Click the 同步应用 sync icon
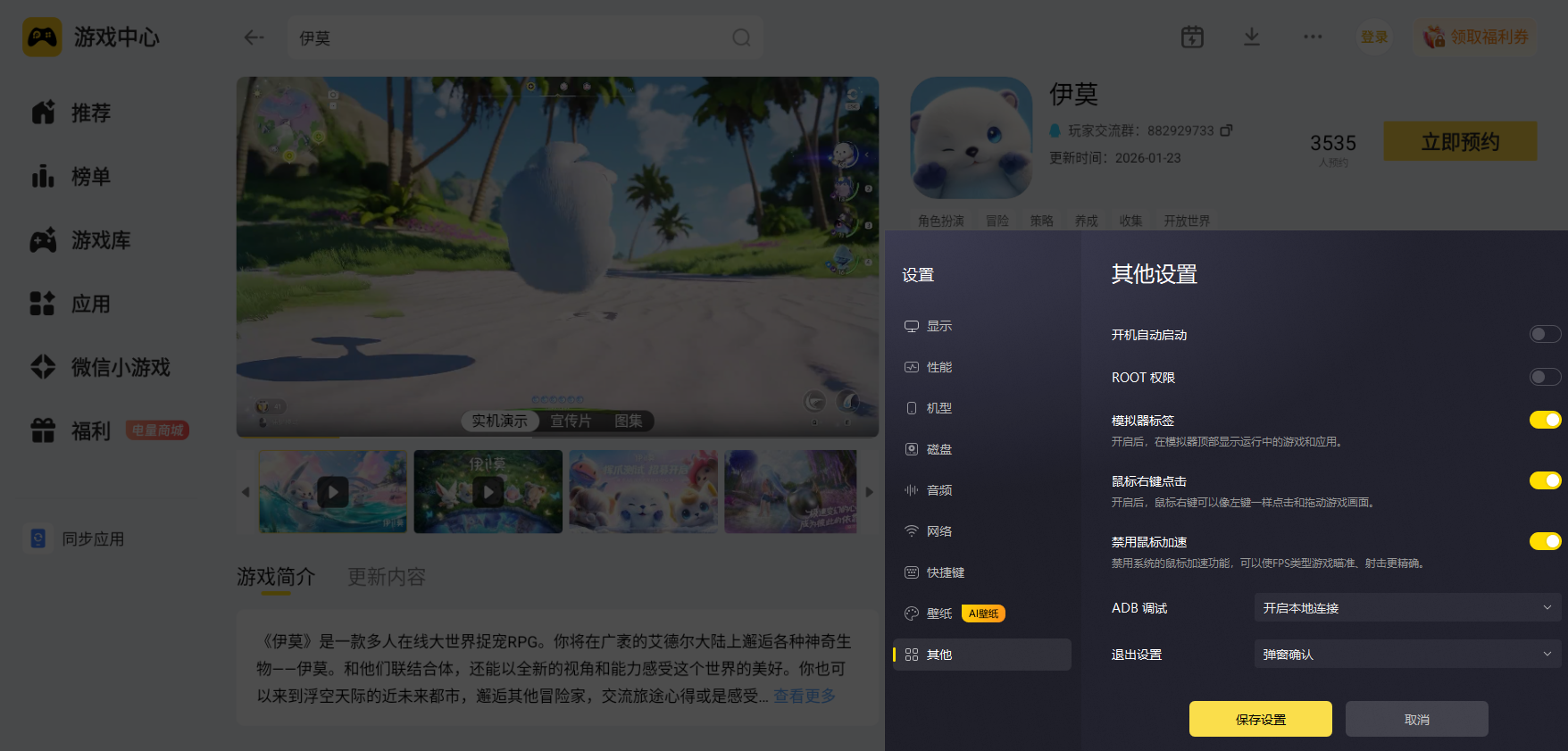The height and width of the screenshot is (751, 1568). click(x=38, y=538)
